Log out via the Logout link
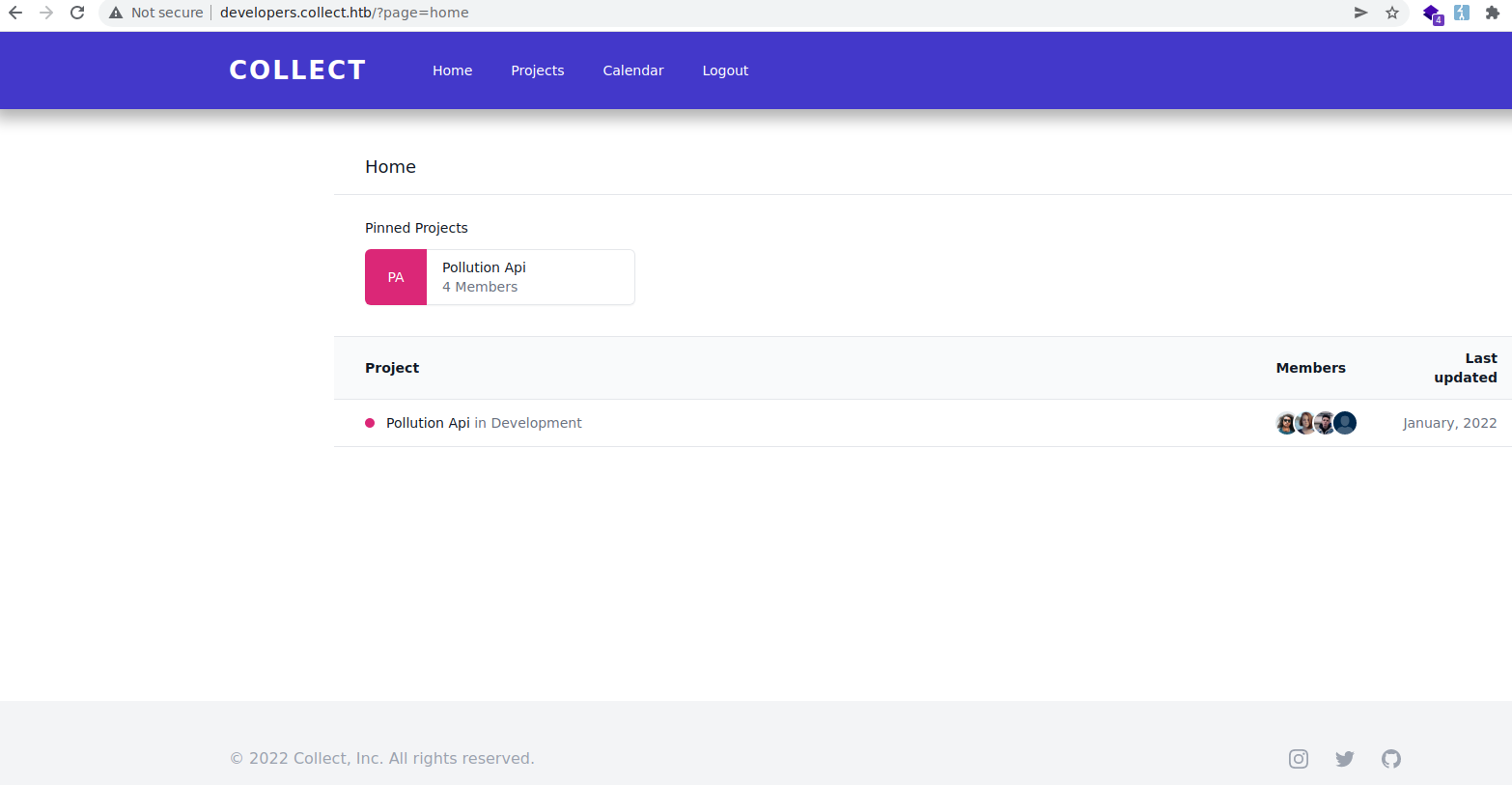 (x=725, y=70)
